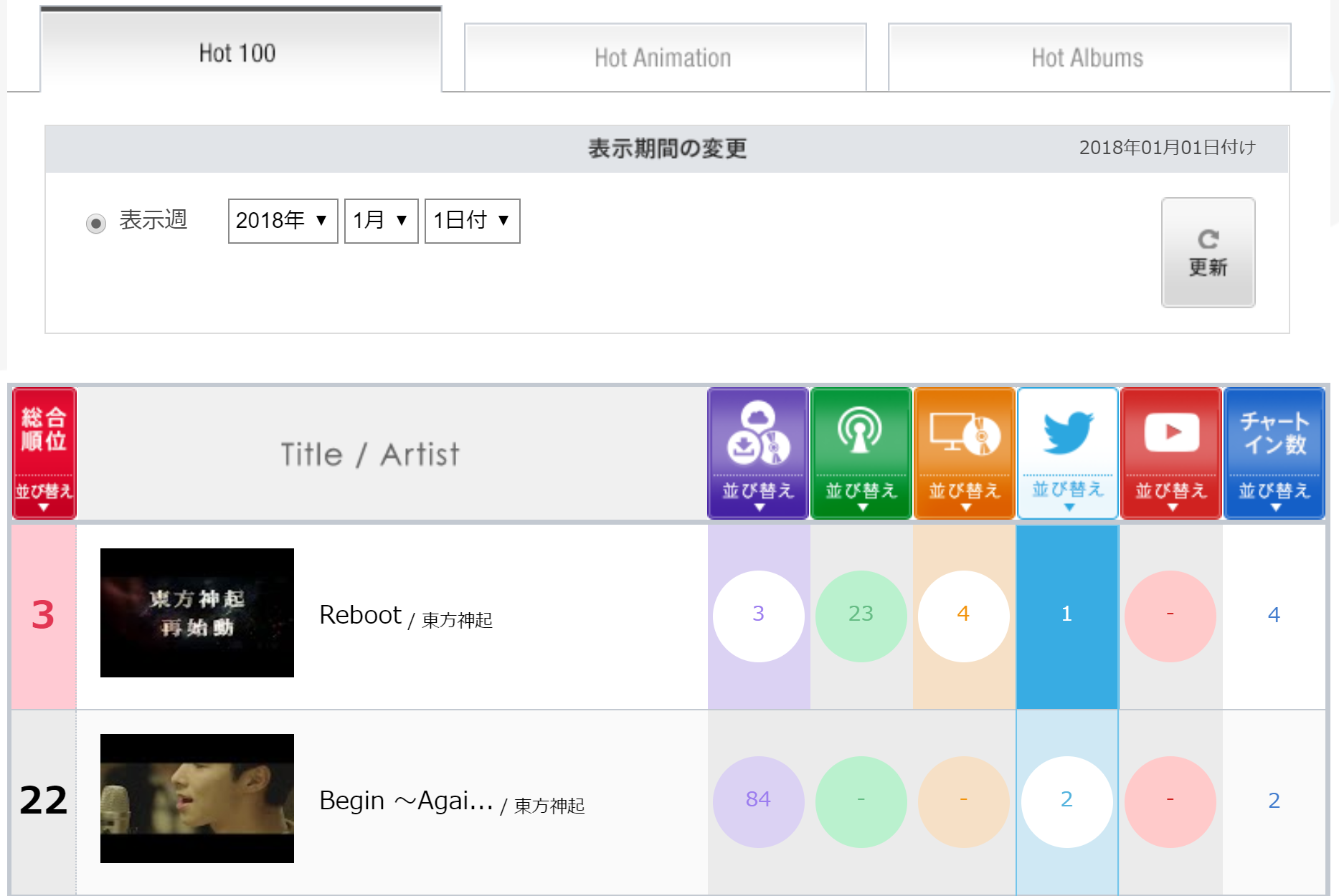Click the Begin ~Again~ video thumbnail
The width and height of the screenshot is (1339, 896).
pos(197,799)
